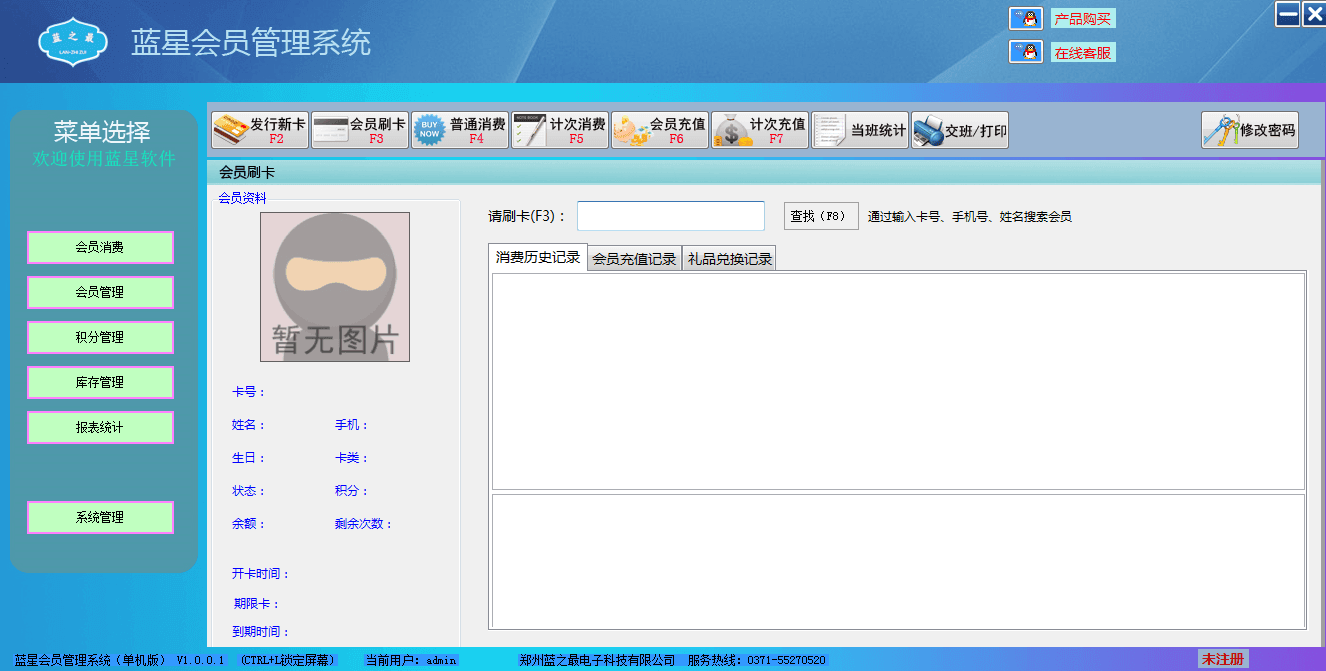
Task: Click the lower record detail list area
Action: (x=898, y=561)
